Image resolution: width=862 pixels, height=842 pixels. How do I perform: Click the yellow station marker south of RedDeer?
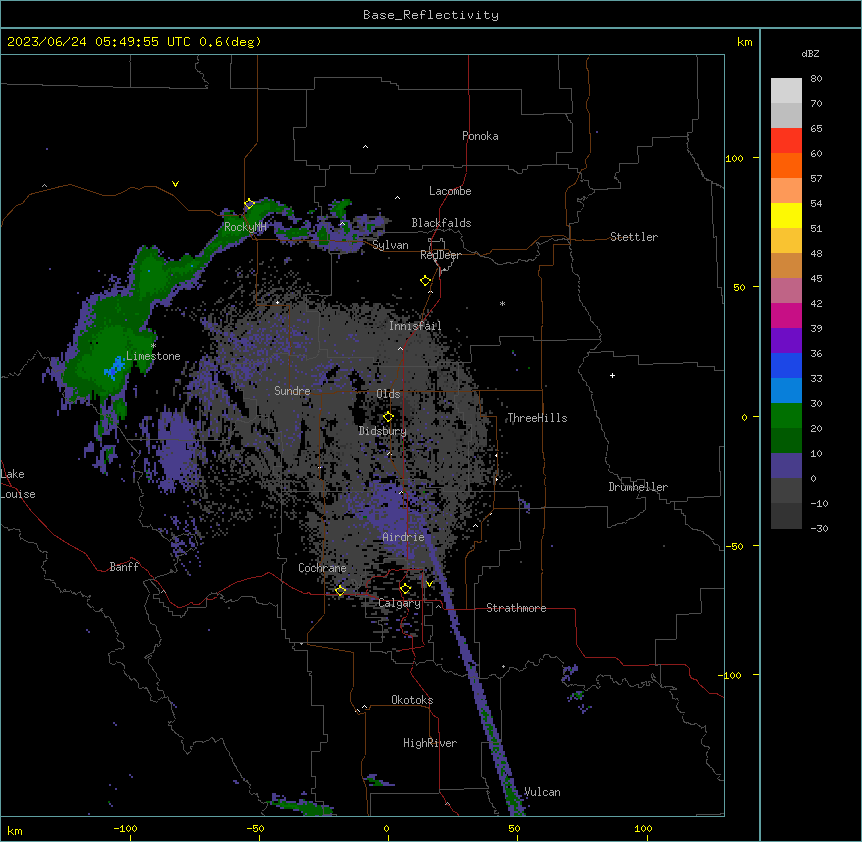click(426, 281)
